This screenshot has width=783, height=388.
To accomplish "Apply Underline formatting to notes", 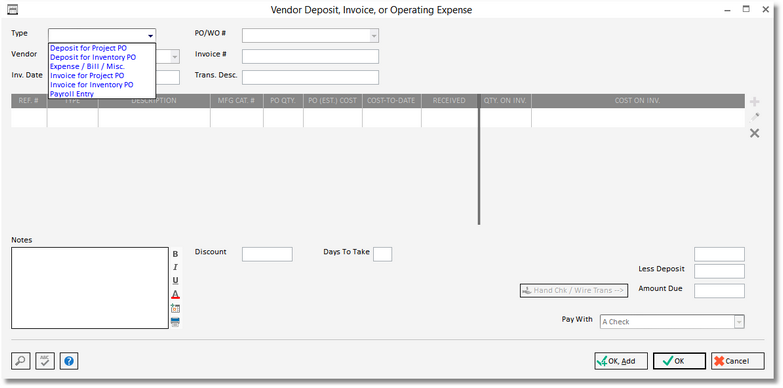I will pyautogui.click(x=175, y=281).
